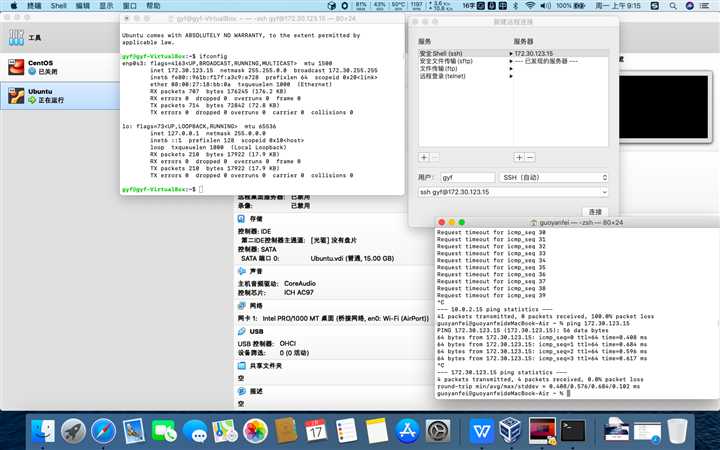
Task: Click the 网络 network section icon
Action: tap(242, 306)
